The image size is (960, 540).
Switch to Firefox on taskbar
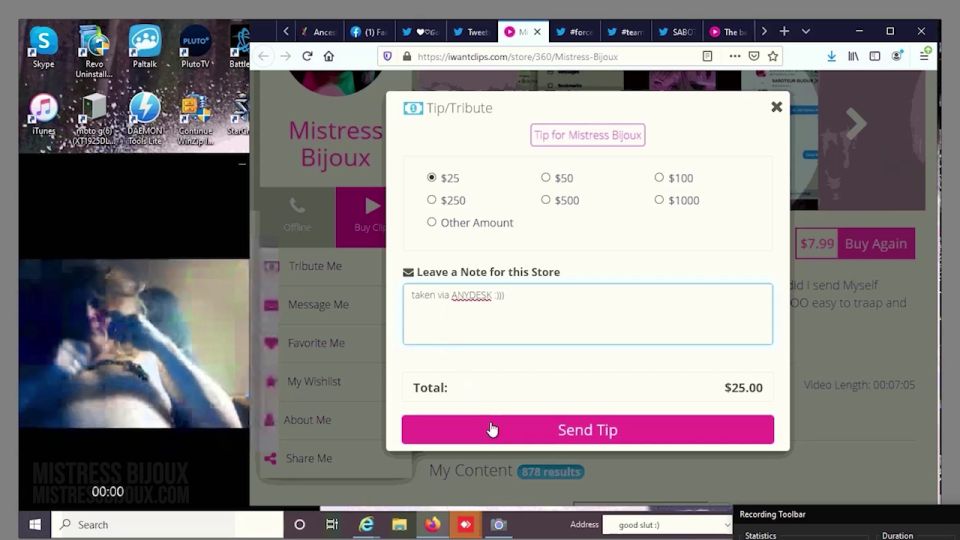[433, 525]
